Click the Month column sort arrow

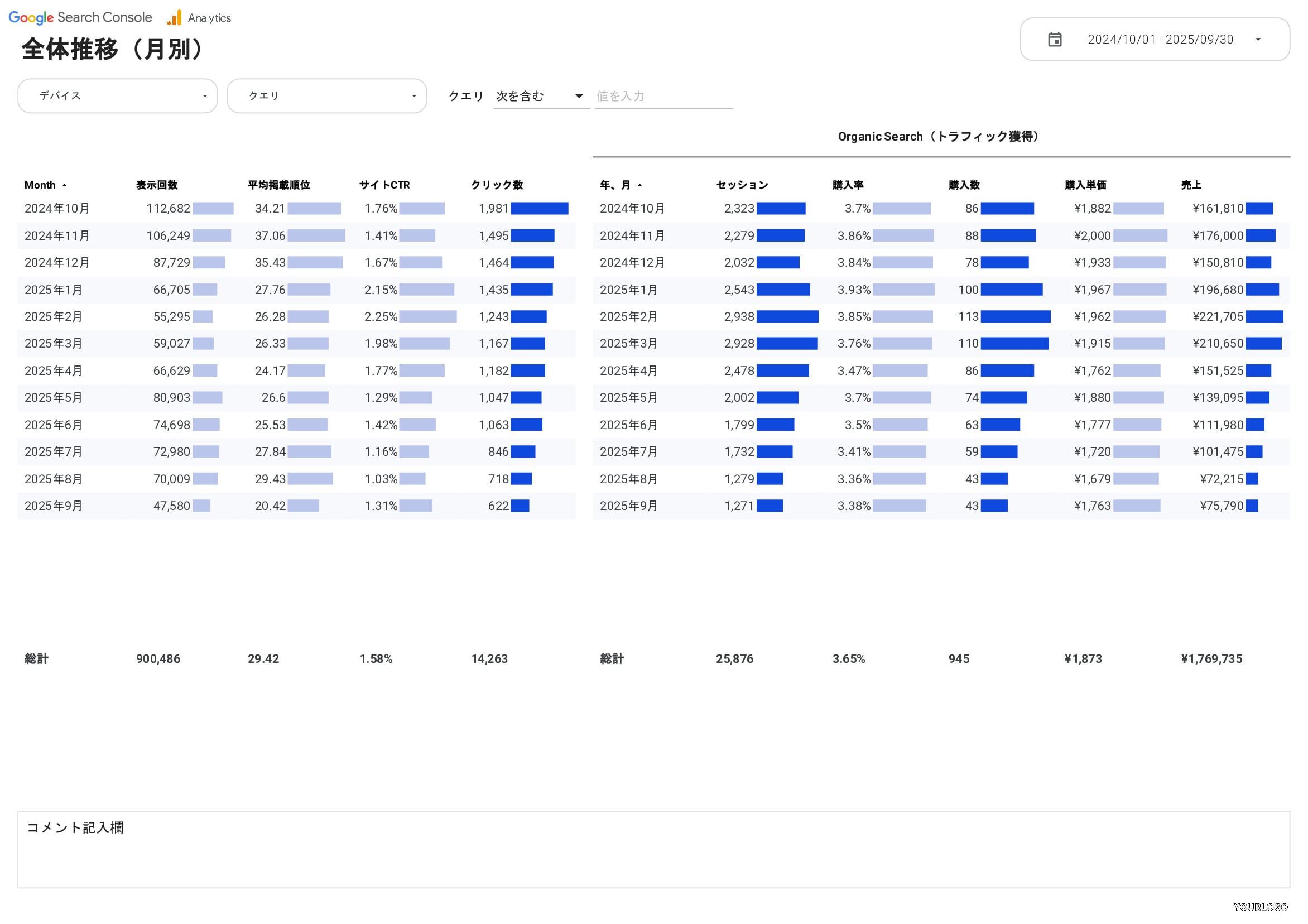(64, 185)
